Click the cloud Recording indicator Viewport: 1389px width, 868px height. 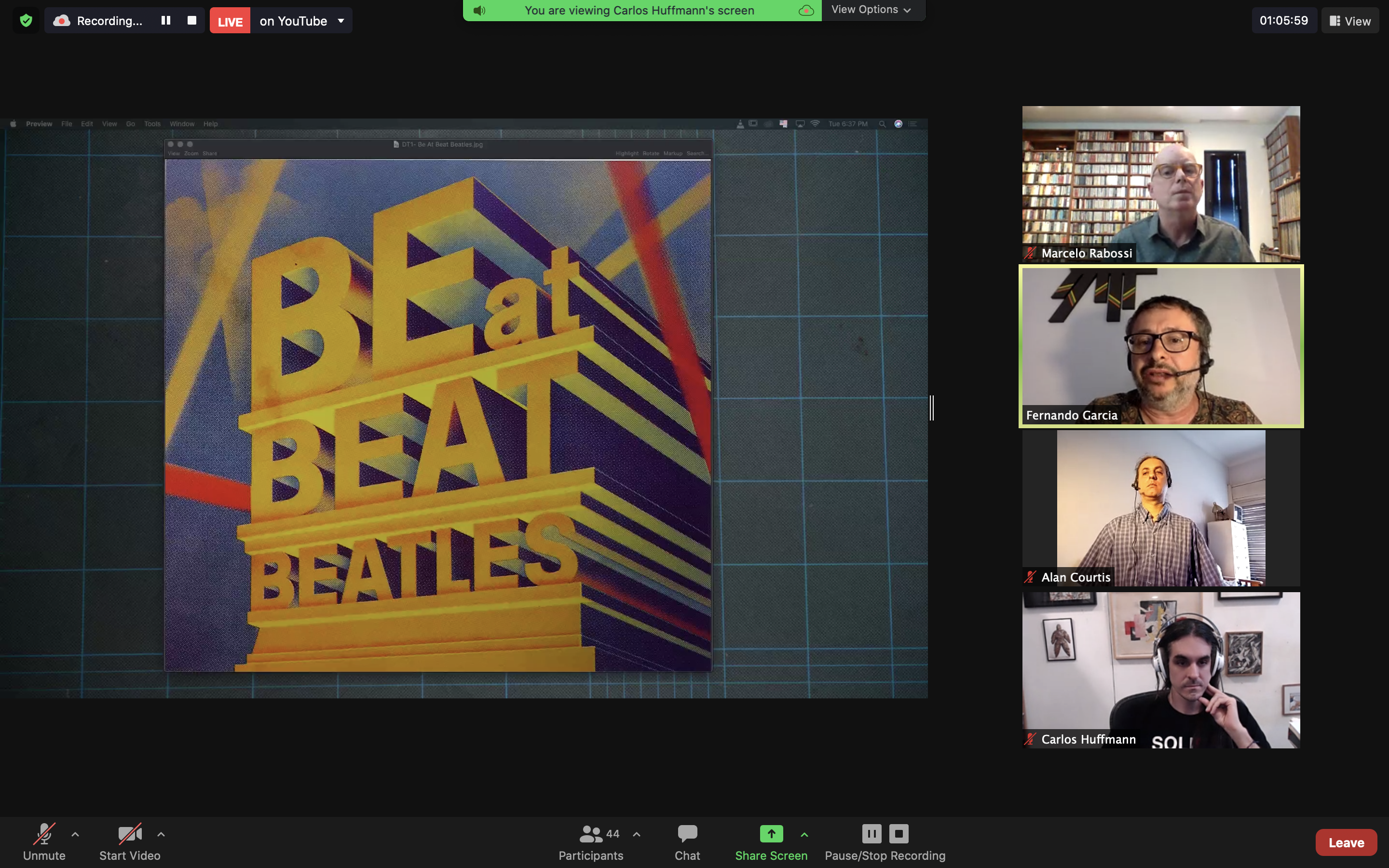pyautogui.click(x=97, y=21)
